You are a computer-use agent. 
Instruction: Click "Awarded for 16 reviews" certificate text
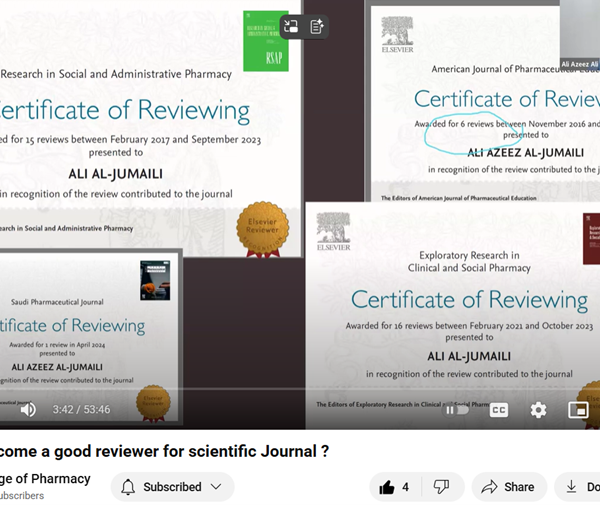(x=390, y=326)
